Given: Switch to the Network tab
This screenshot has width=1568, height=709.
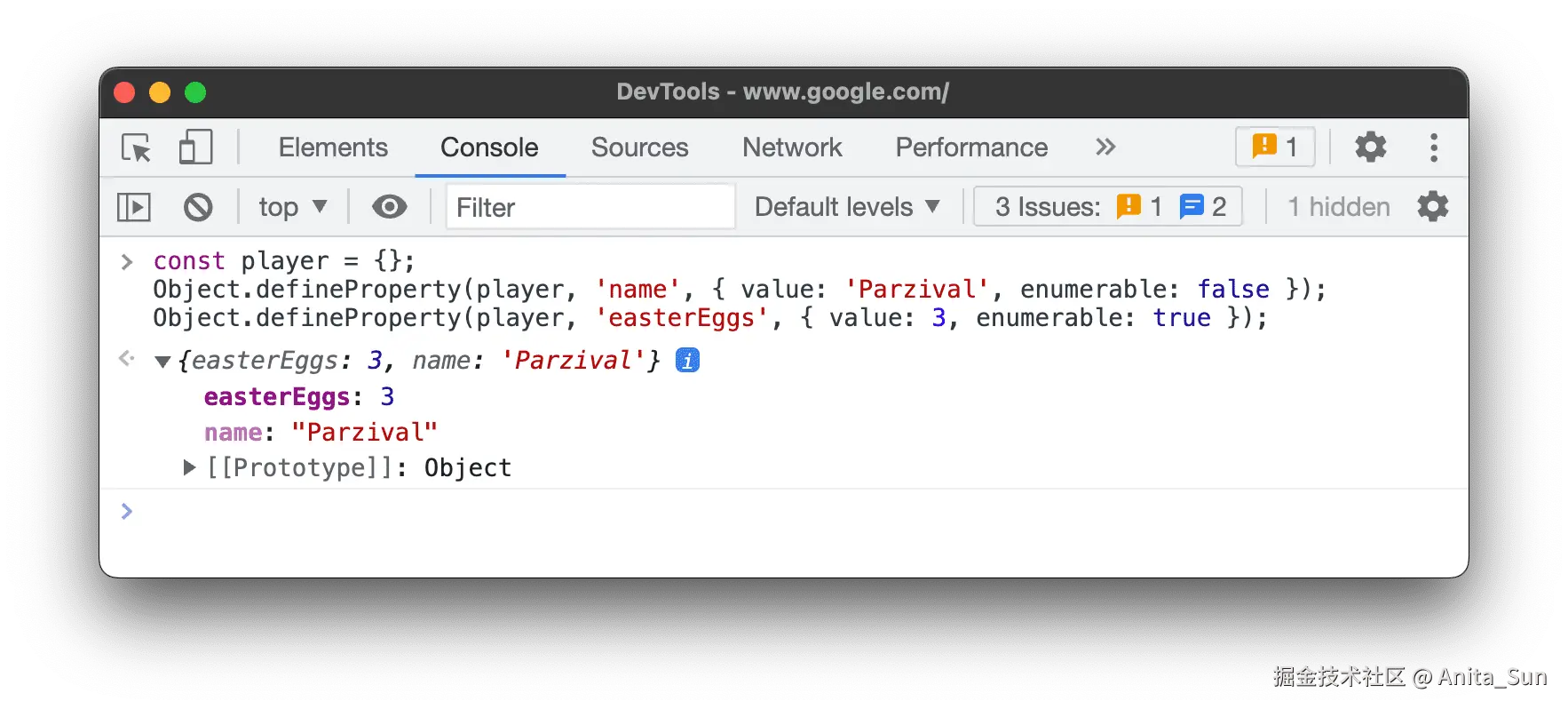Looking at the screenshot, I should tap(791, 147).
